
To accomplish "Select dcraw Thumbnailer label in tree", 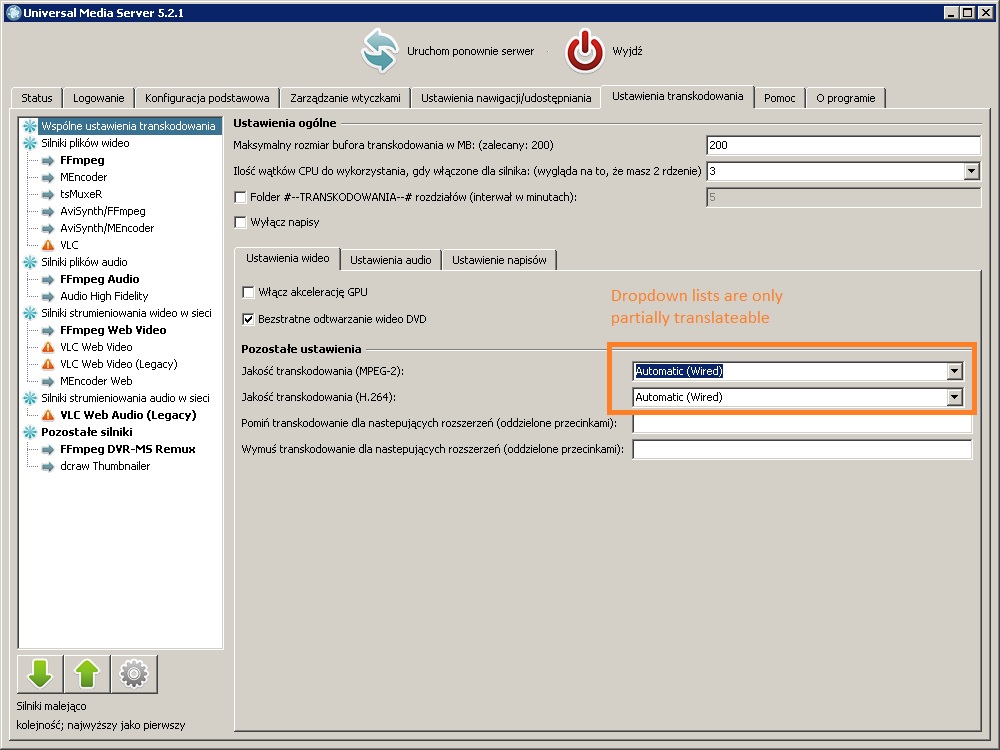I will click(105, 466).
